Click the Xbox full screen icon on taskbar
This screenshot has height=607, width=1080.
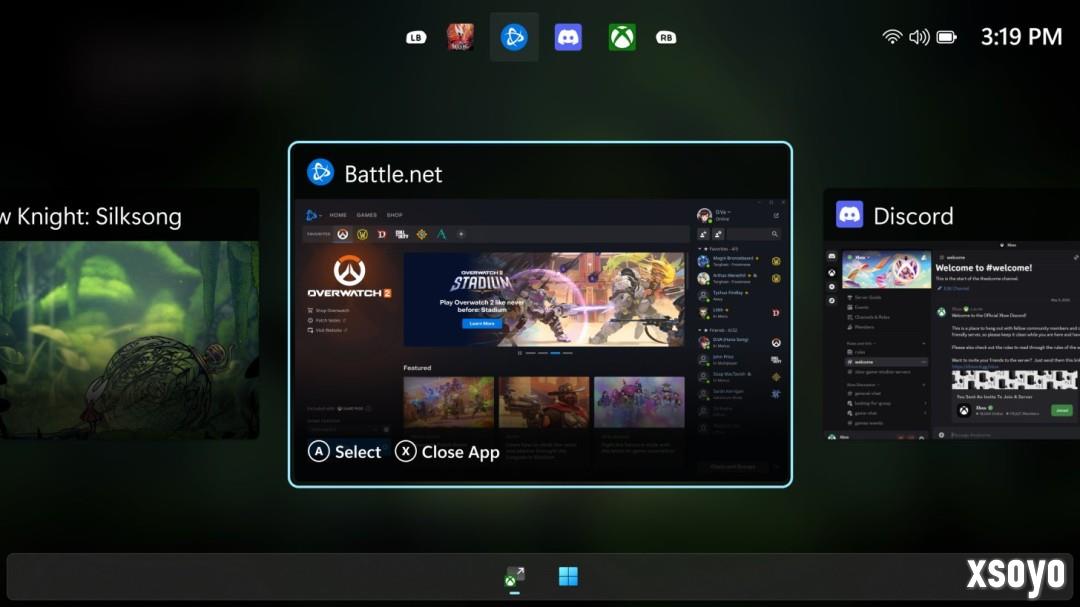514,577
